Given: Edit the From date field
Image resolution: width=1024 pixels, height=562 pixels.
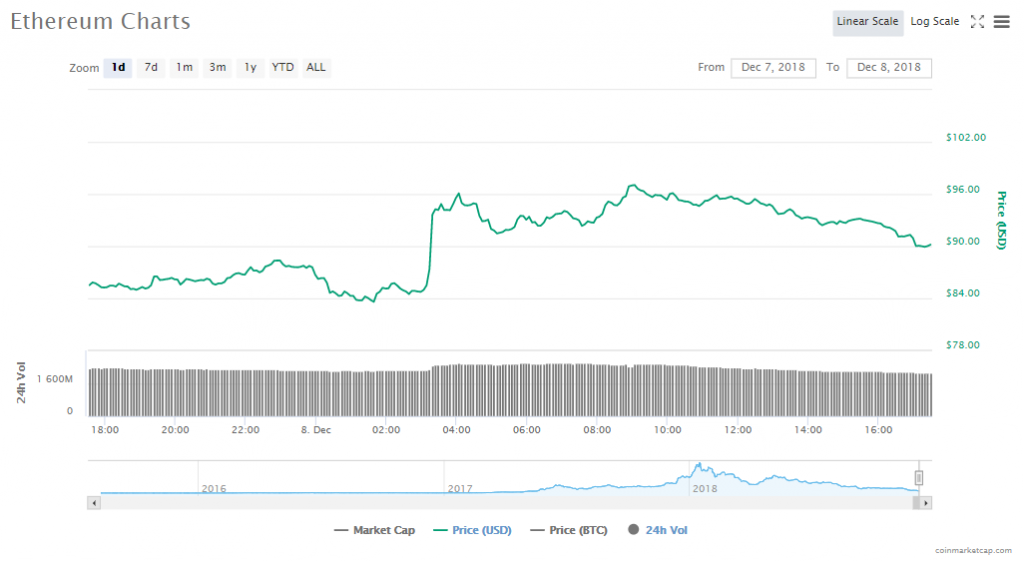Looking at the screenshot, I should point(773,68).
